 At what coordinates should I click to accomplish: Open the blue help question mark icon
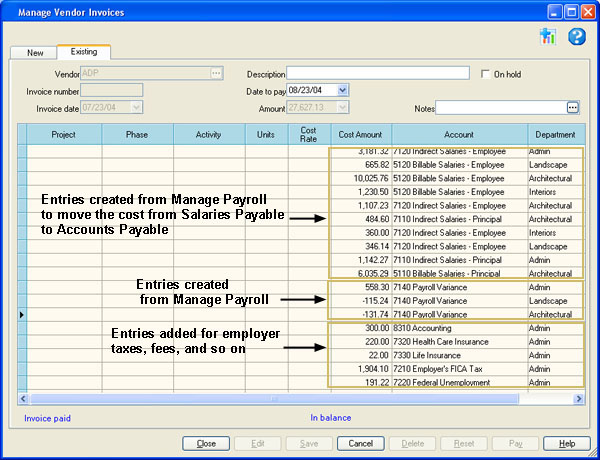pyautogui.click(x=576, y=37)
